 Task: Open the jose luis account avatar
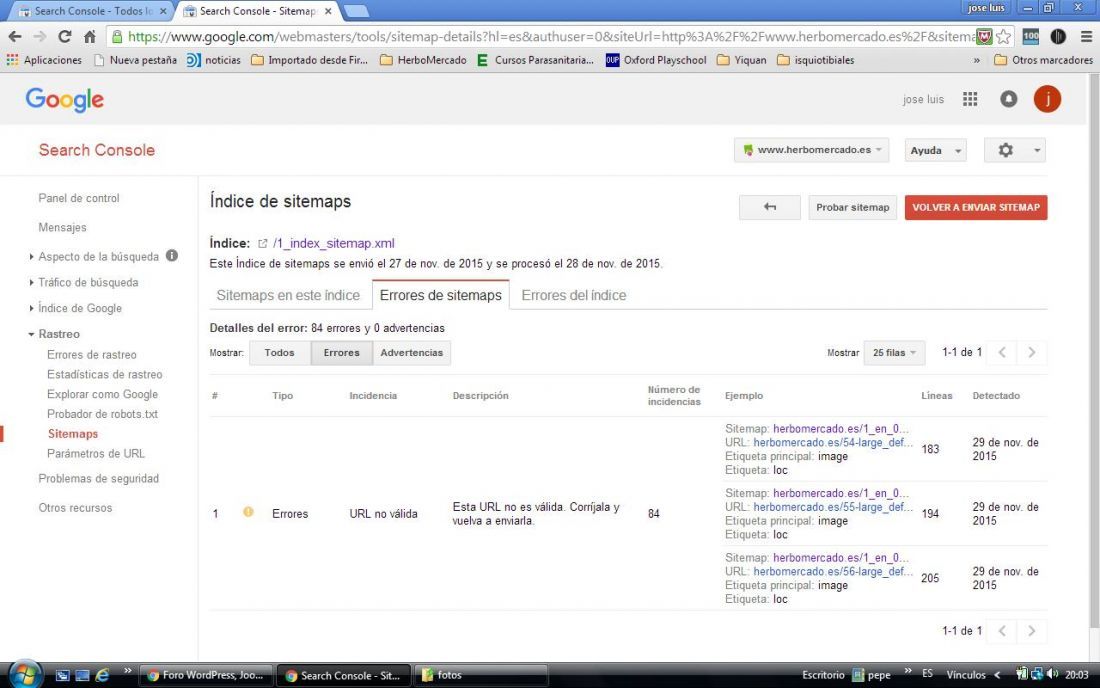pos(1047,99)
